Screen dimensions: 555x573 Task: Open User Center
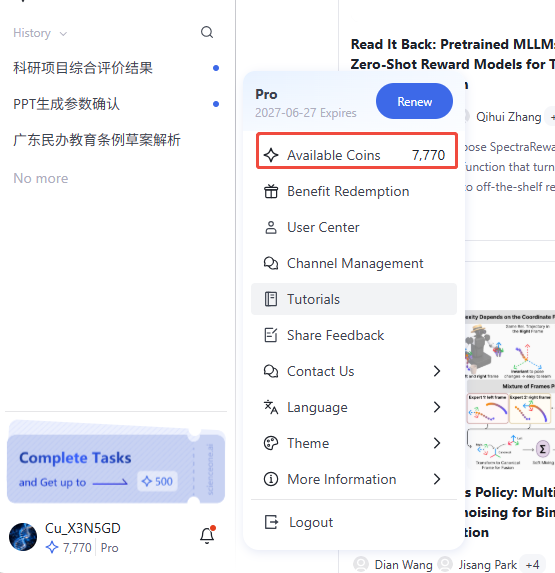(x=354, y=227)
